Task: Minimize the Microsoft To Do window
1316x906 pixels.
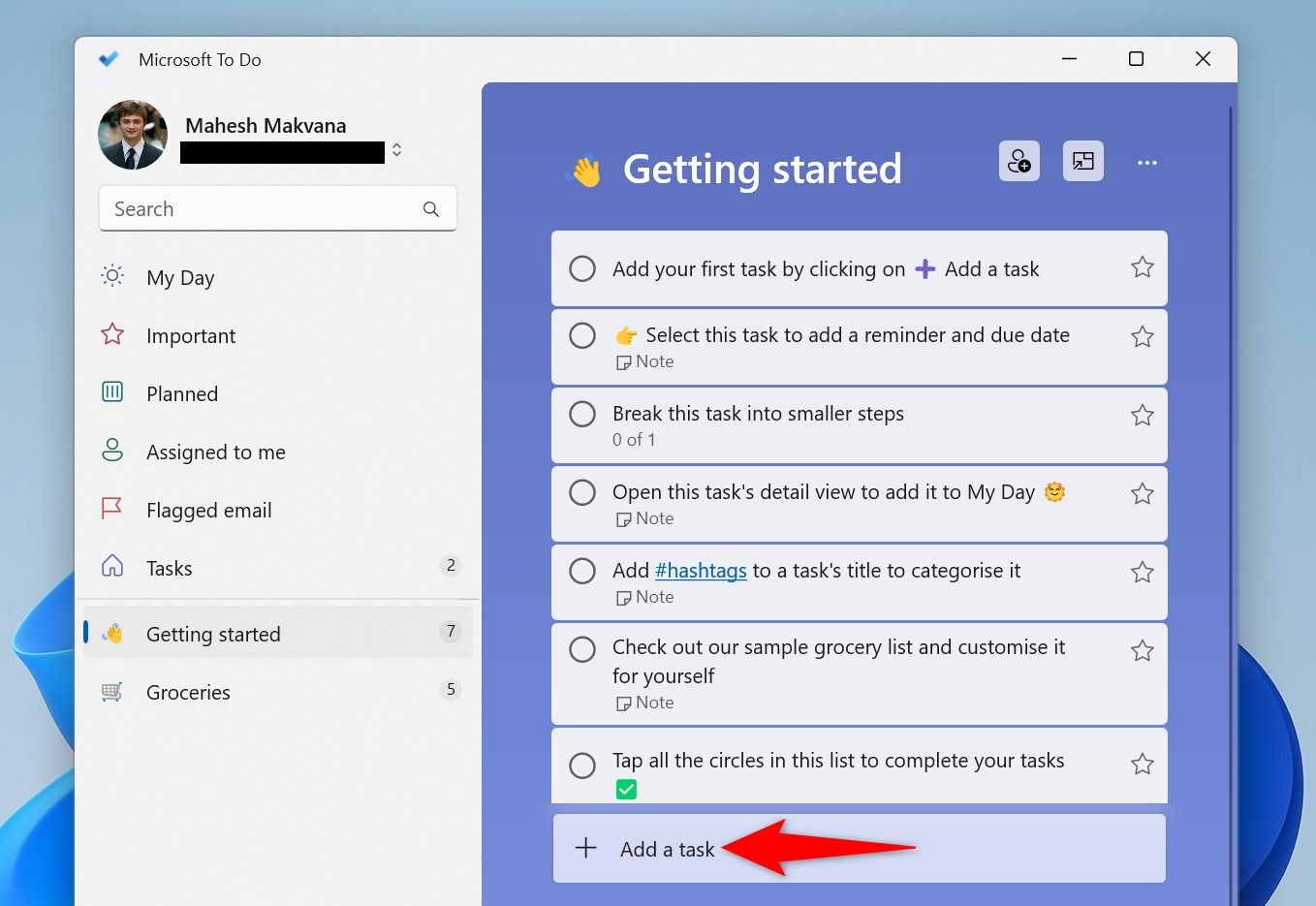Action: (x=1070, y=59)
